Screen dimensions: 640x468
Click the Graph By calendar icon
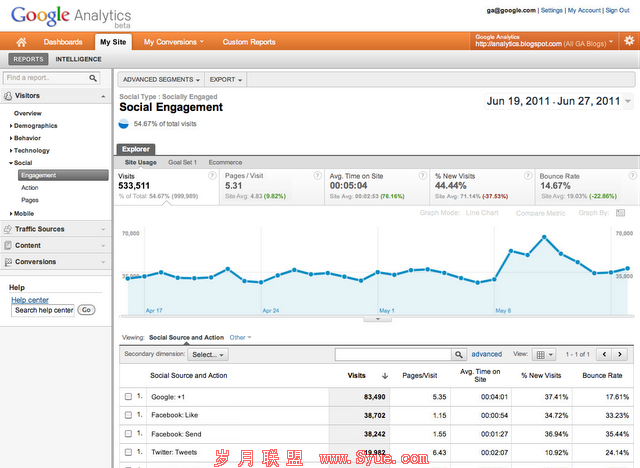coord(621,213)
